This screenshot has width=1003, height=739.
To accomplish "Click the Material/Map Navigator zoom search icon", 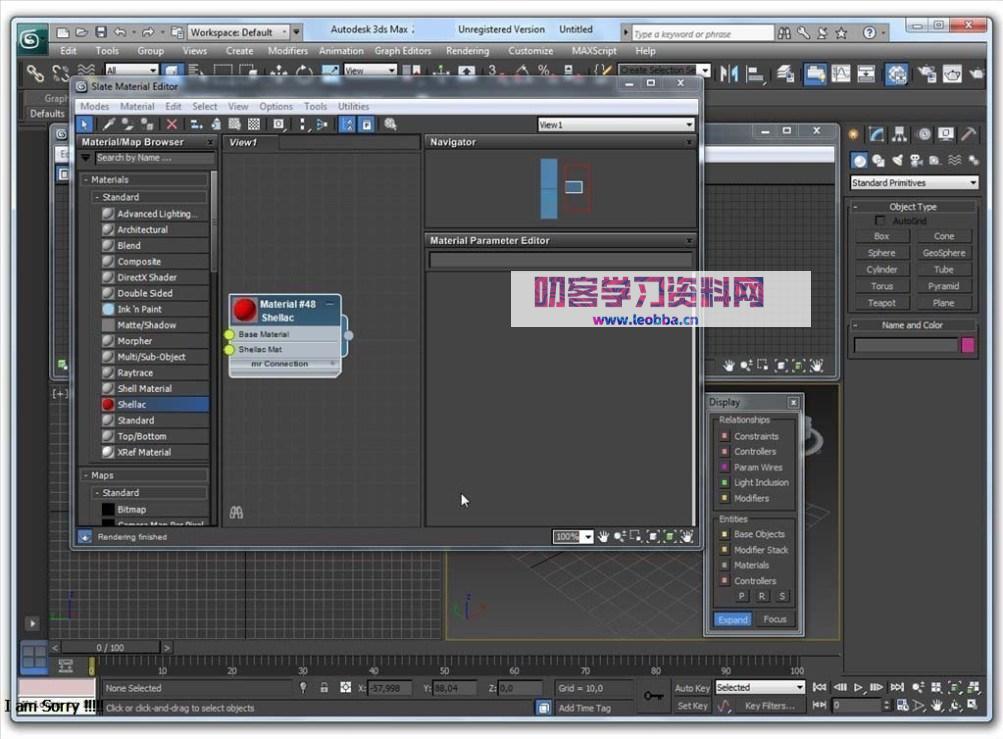I will 390,124.
